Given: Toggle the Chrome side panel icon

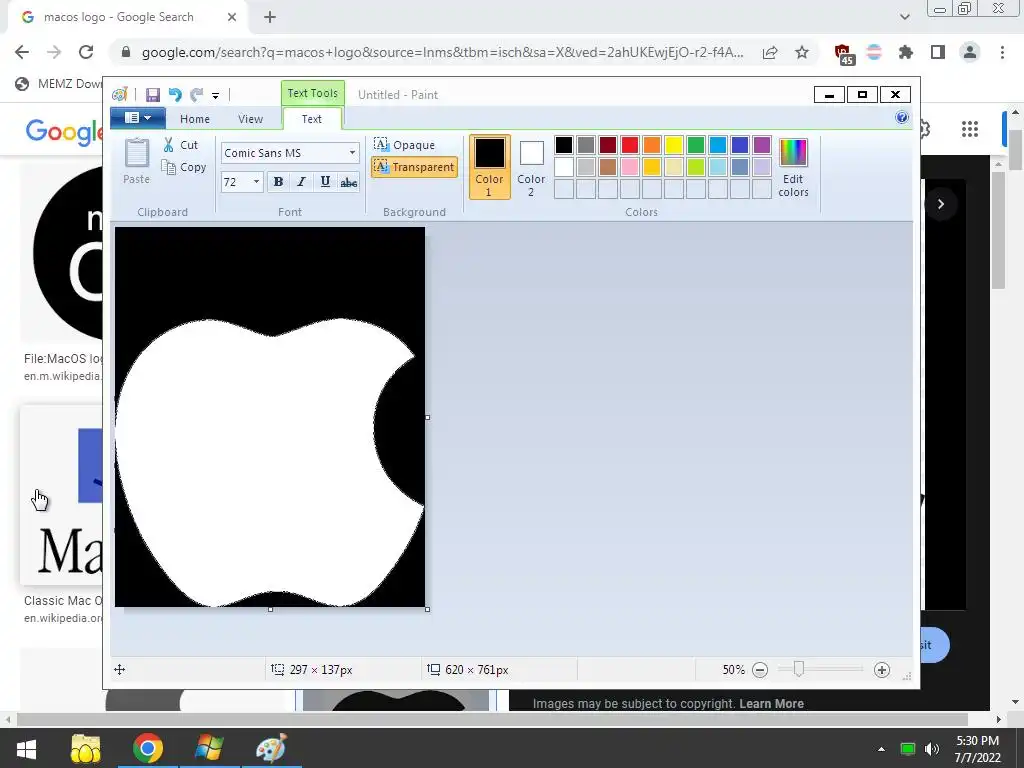Looking at the screenshot, I should tap(938, 52).
